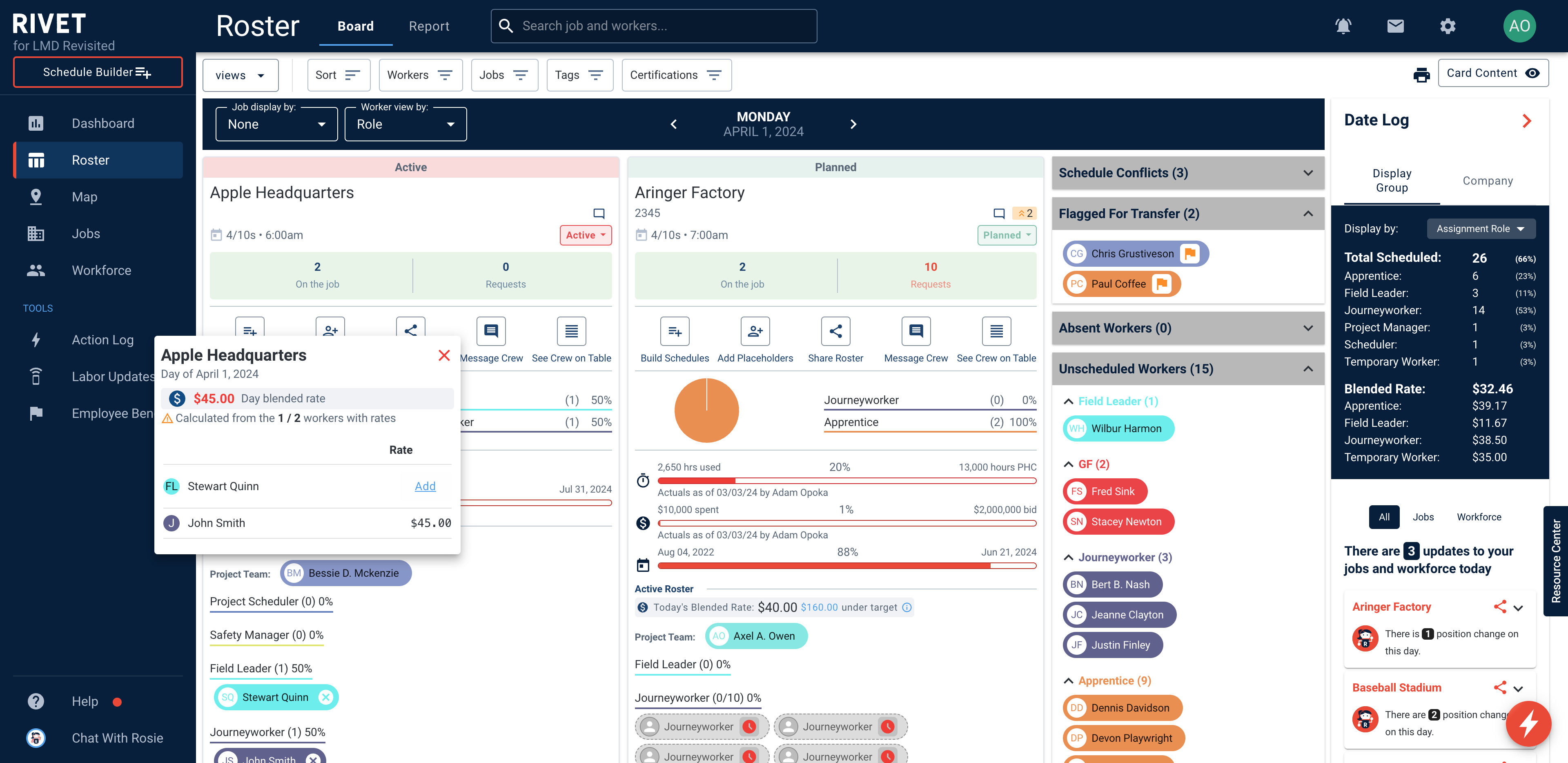Viewport: 1568px width, 763px height.
Task: Open the notifications bell
Action: tap(1343, 26)
